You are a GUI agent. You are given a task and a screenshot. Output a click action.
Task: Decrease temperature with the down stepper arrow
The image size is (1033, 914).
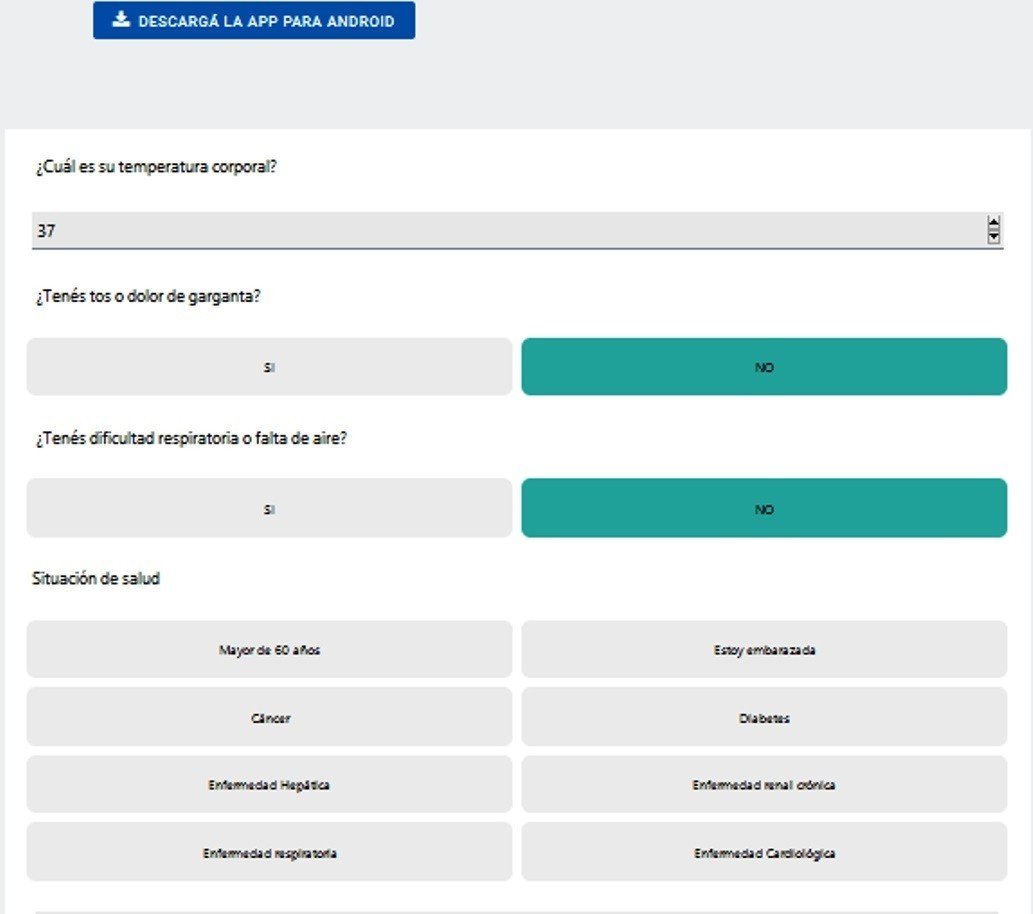click(993, 237)
